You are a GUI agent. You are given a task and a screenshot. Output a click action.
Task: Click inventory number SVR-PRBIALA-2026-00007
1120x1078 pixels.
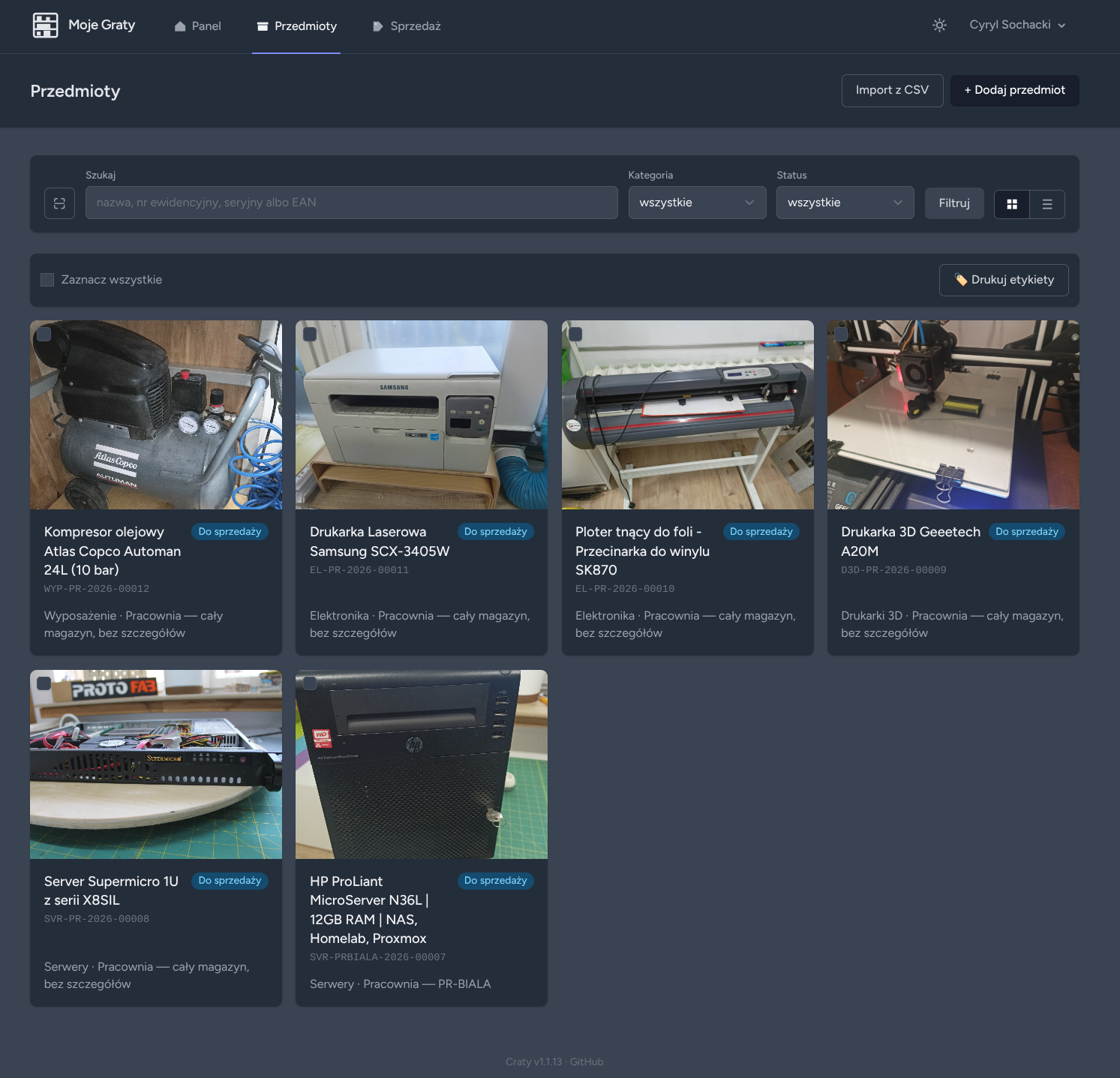click(378, 957)
